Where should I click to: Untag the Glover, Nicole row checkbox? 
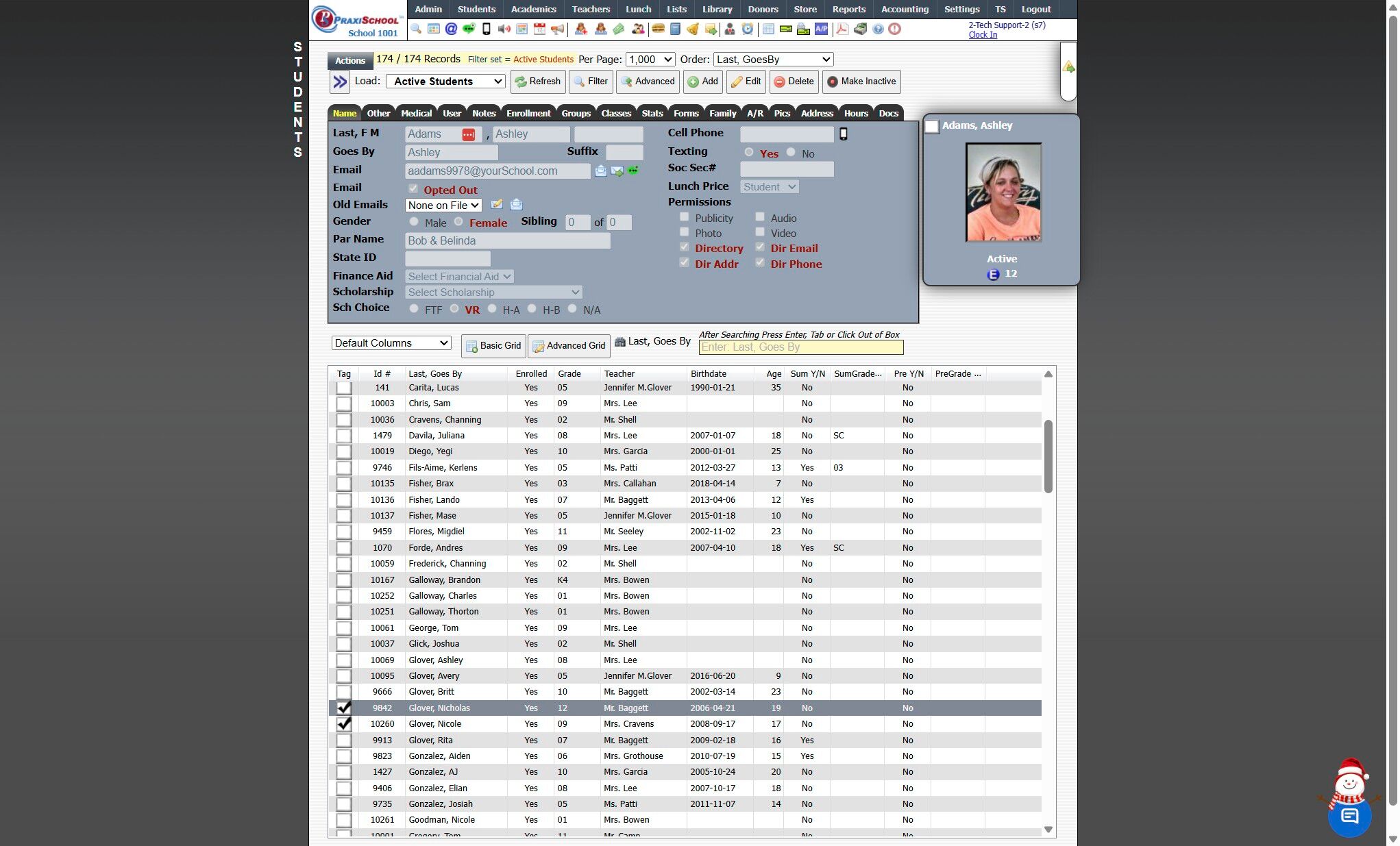coord(344,724)
